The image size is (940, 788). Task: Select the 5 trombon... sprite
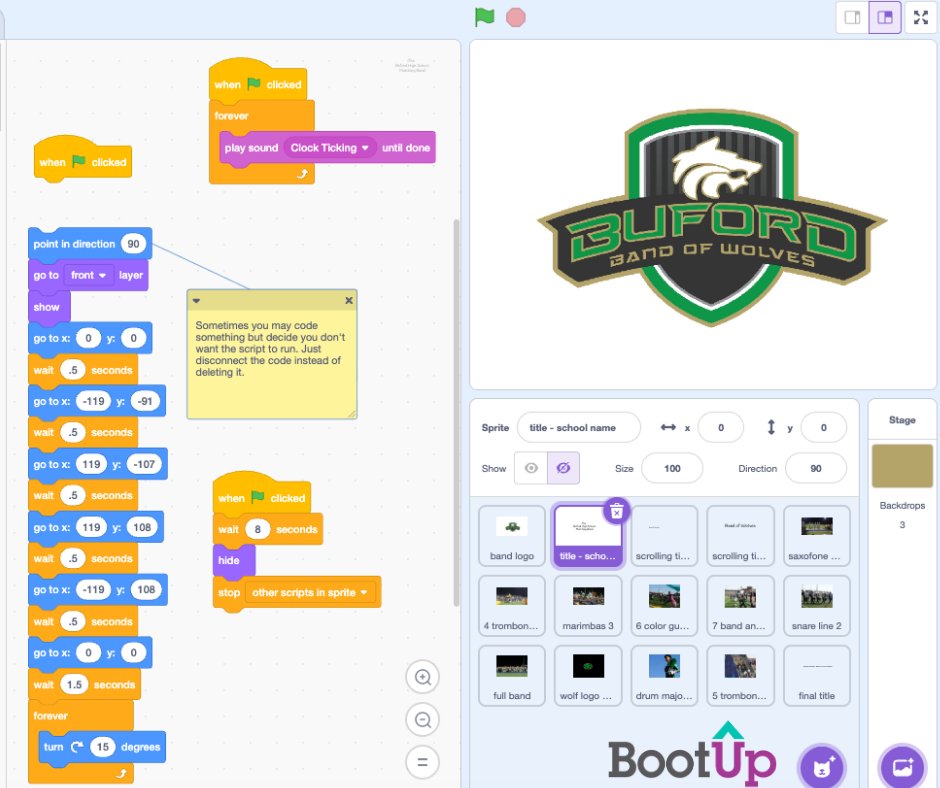(x=740, y=675)
